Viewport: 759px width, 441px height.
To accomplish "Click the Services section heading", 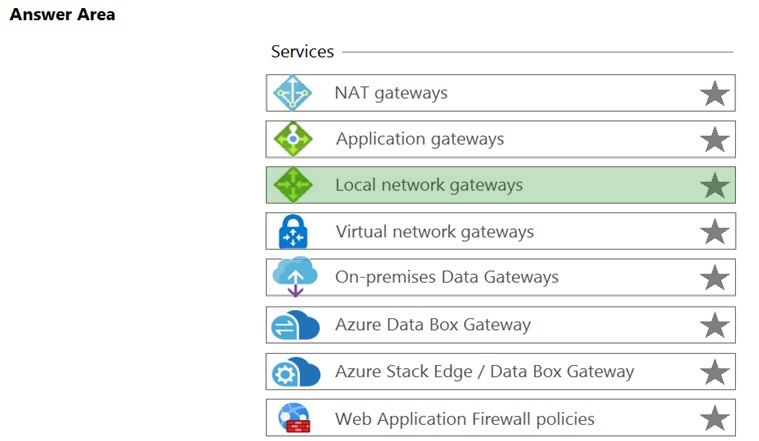I will [x=302, y=51].
